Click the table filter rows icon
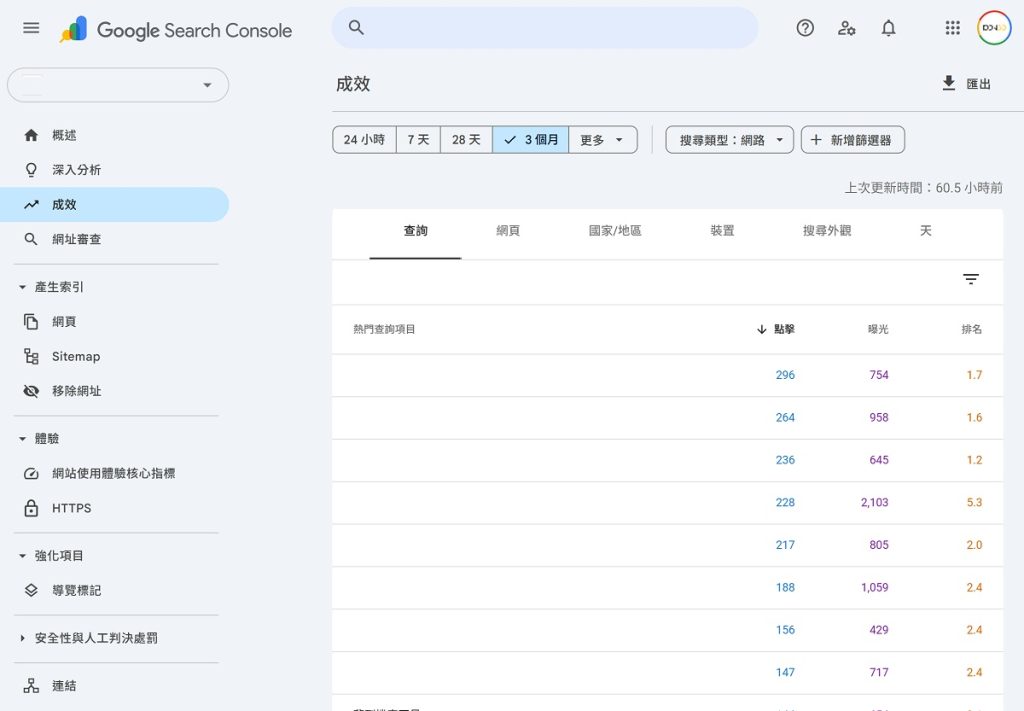Viewport: 1024px width, 711px height. pos(970,280)
